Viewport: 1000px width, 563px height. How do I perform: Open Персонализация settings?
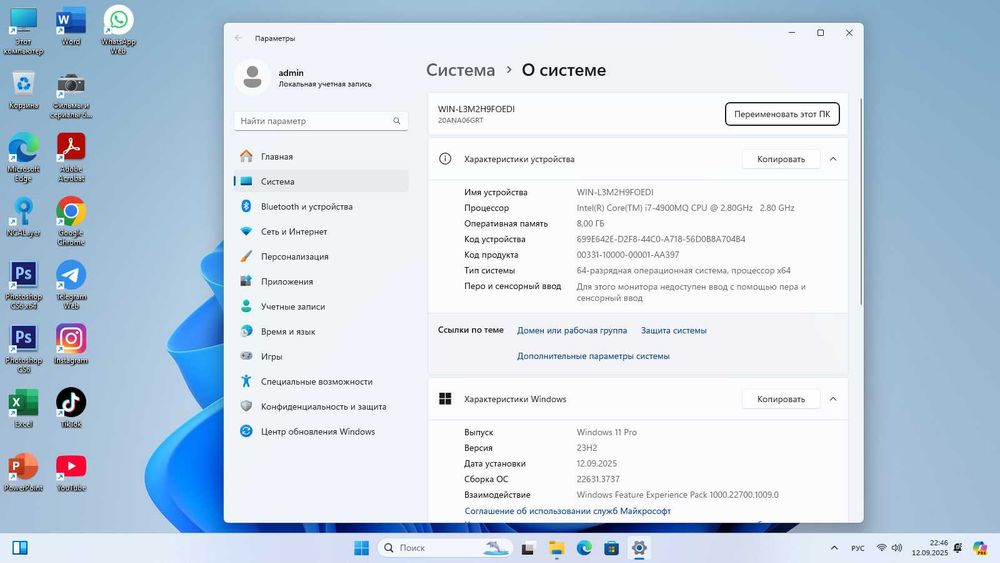pyautogui.click(x=321, y=256)
